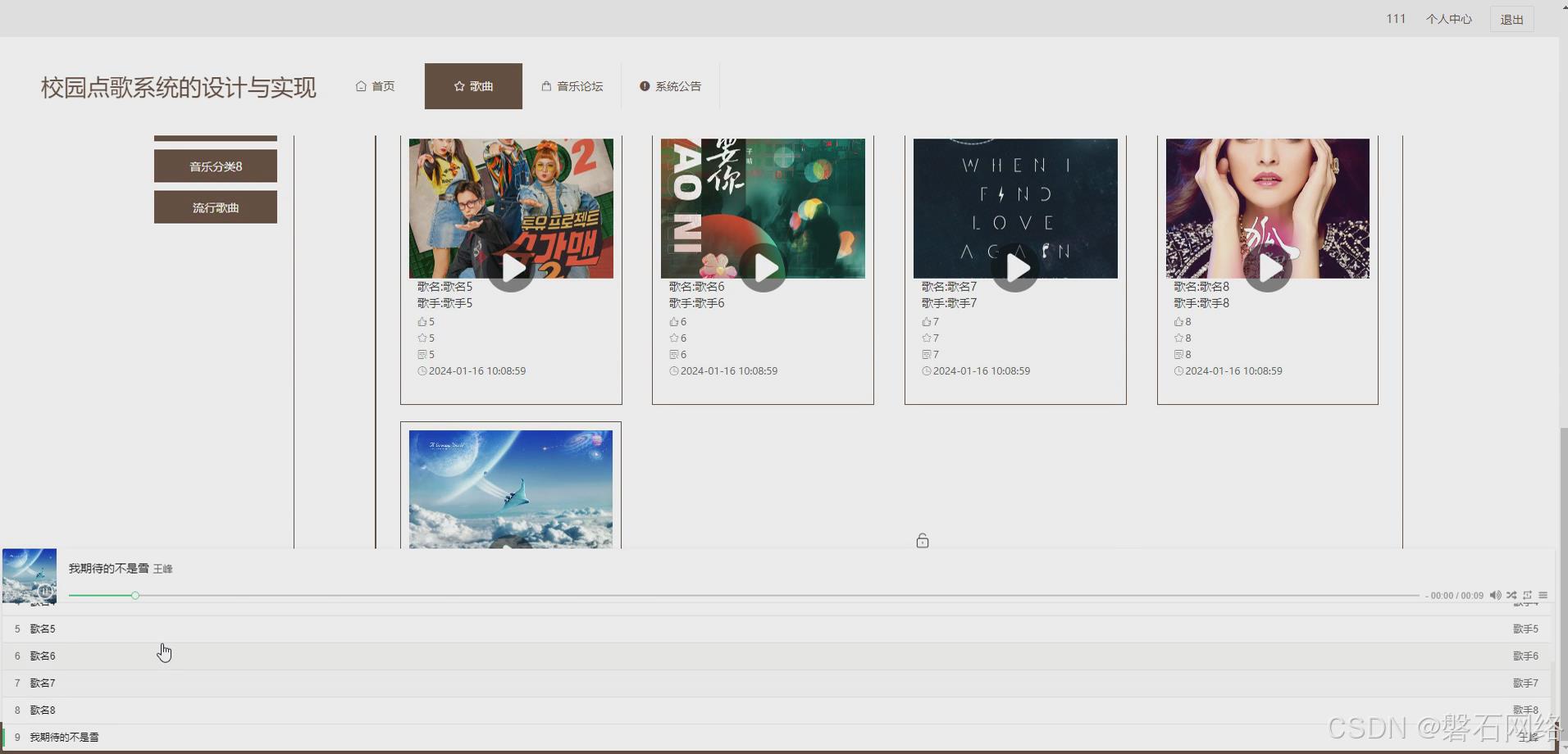The image size is (1568, 754).
Task: Click comment icon on 歌名6 card
Action: tap(673, 355)
